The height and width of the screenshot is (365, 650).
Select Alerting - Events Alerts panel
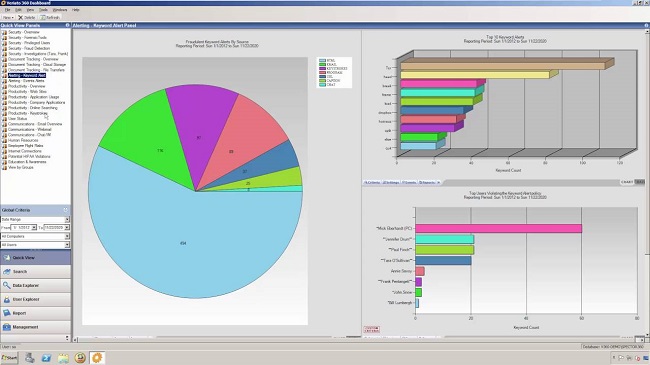(26, 81)
